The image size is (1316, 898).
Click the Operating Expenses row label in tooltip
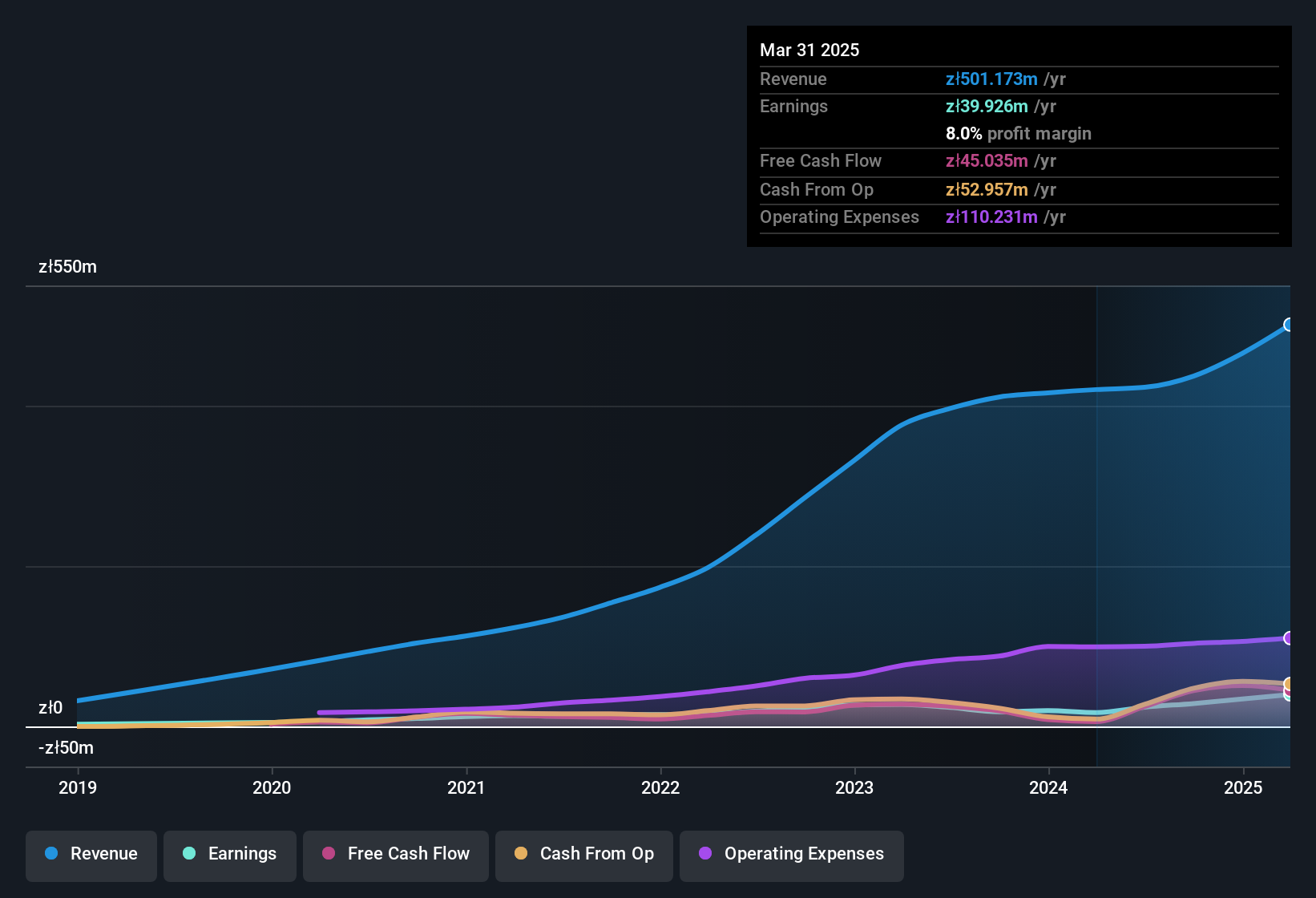(839, 217)
